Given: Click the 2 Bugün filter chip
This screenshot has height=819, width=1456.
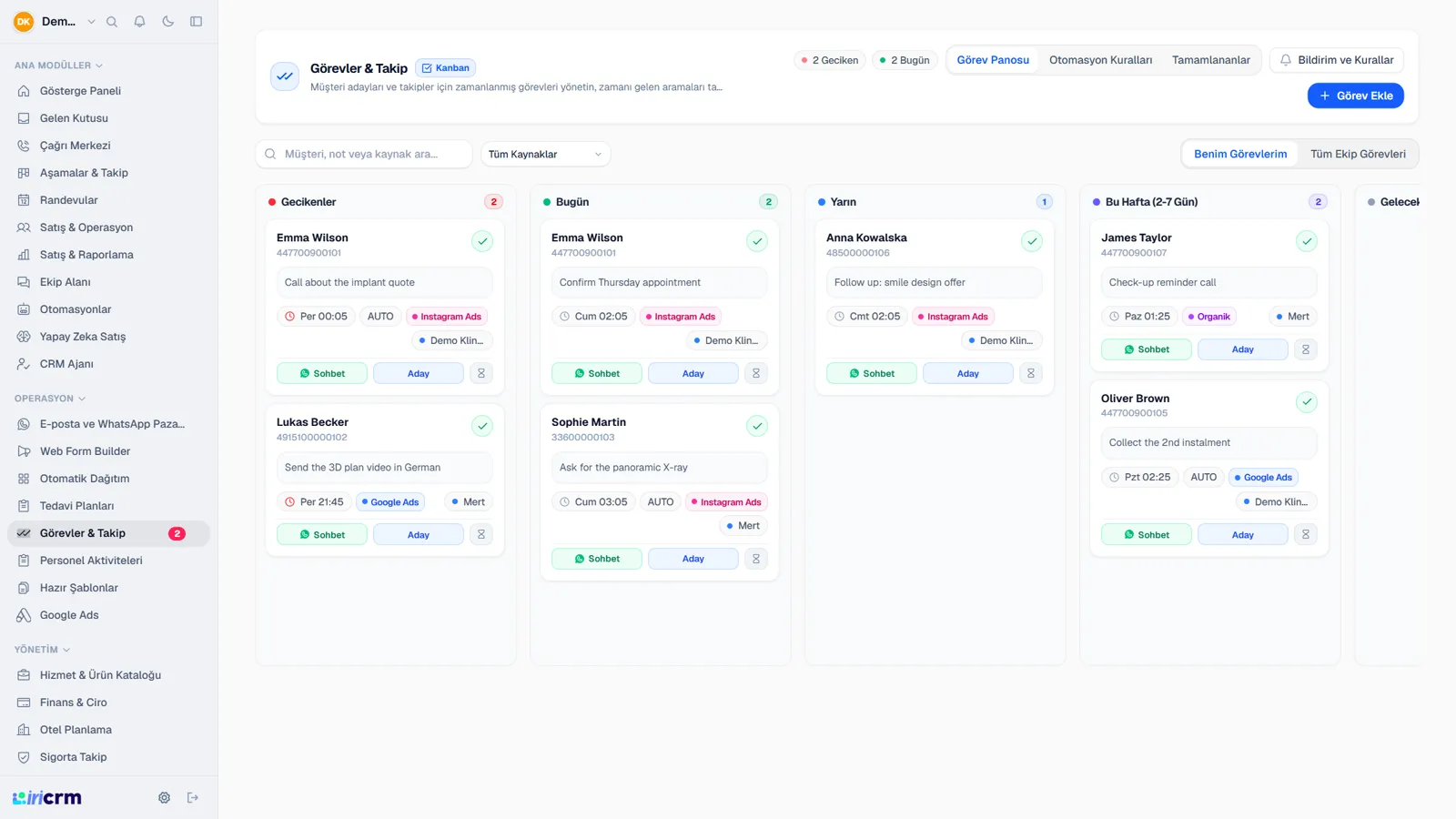Looking at the screenshot, I should 905,60.
